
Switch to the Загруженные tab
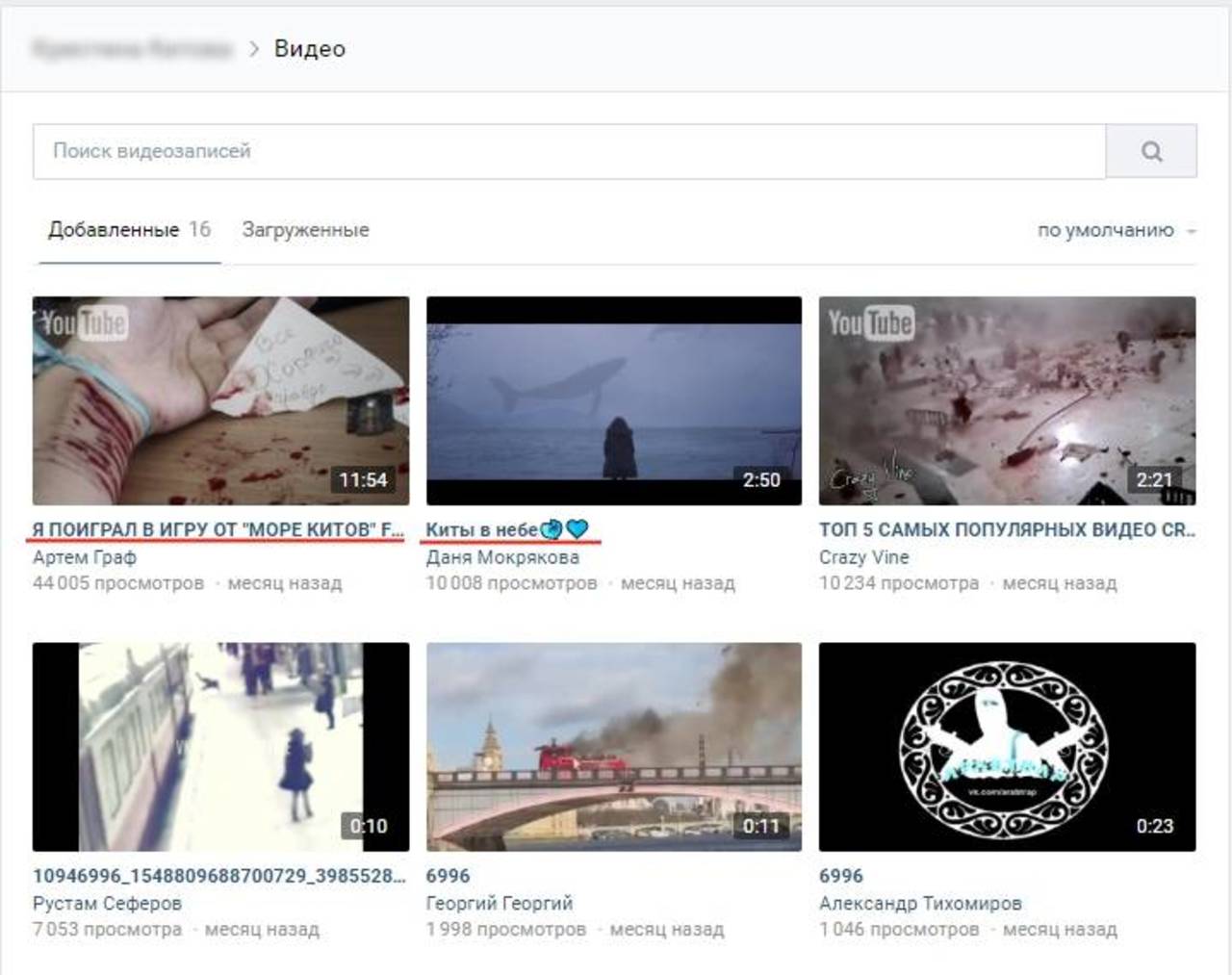tap(305, 230)
